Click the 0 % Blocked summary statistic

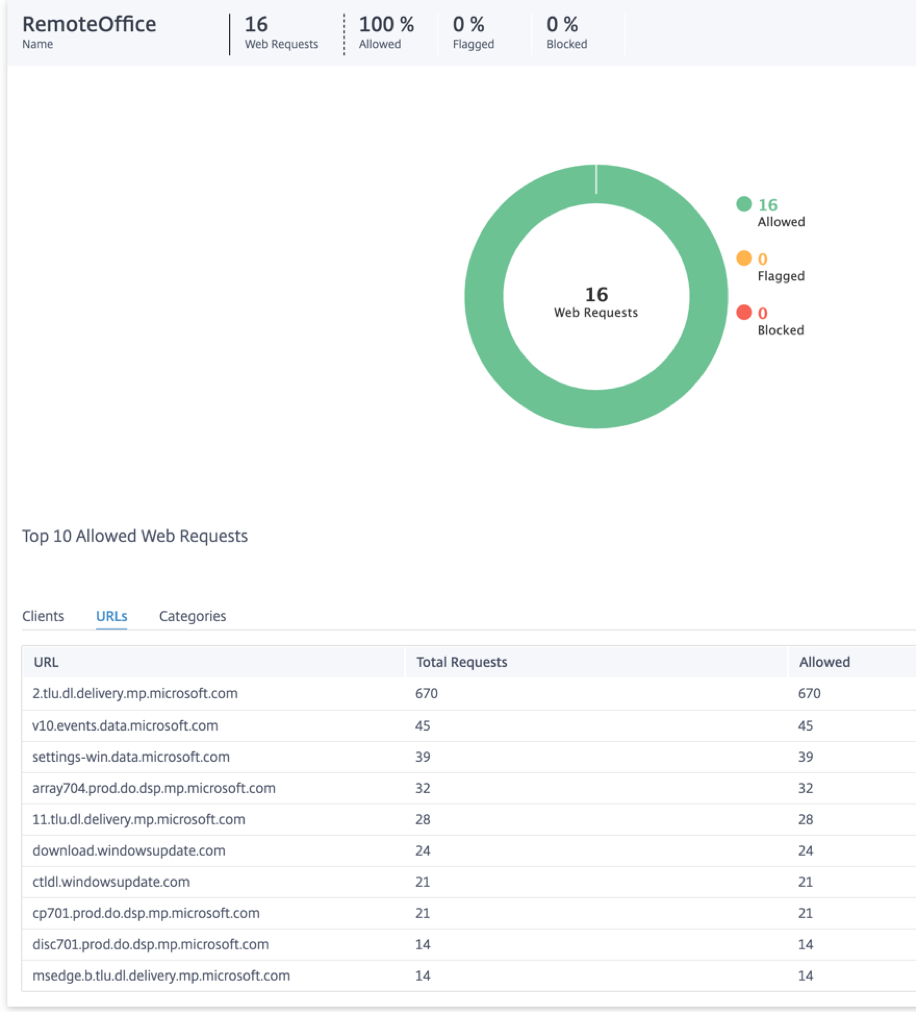tap(567, 31)
